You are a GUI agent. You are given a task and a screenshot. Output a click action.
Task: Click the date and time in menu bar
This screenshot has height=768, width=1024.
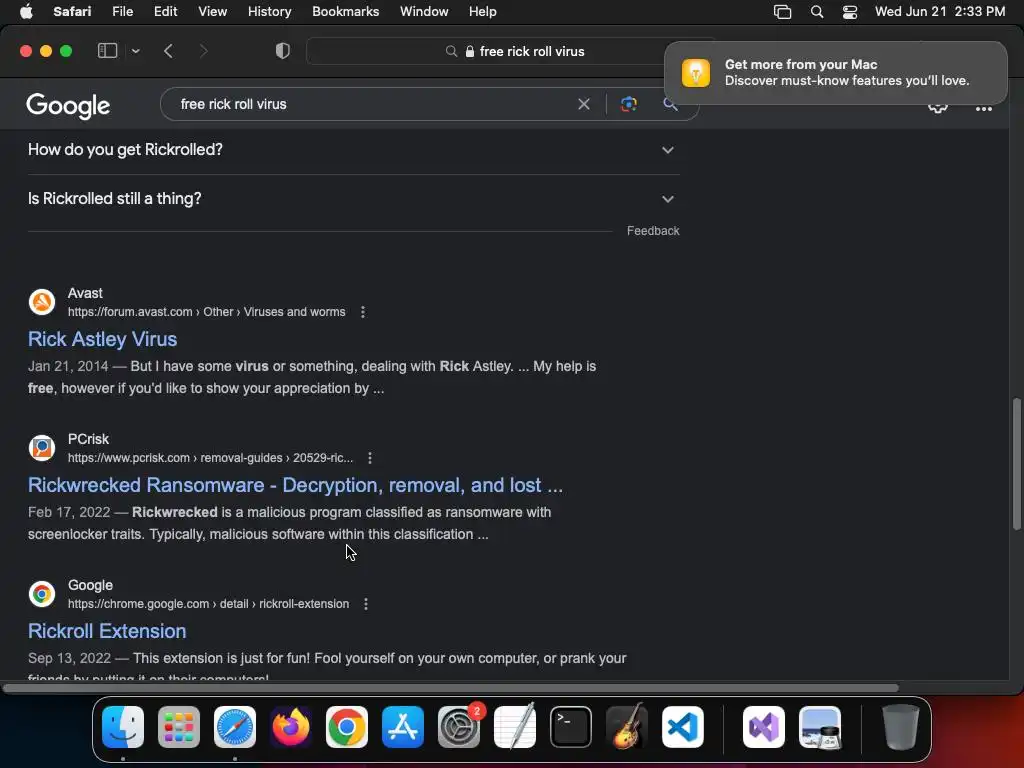[940, 12]
